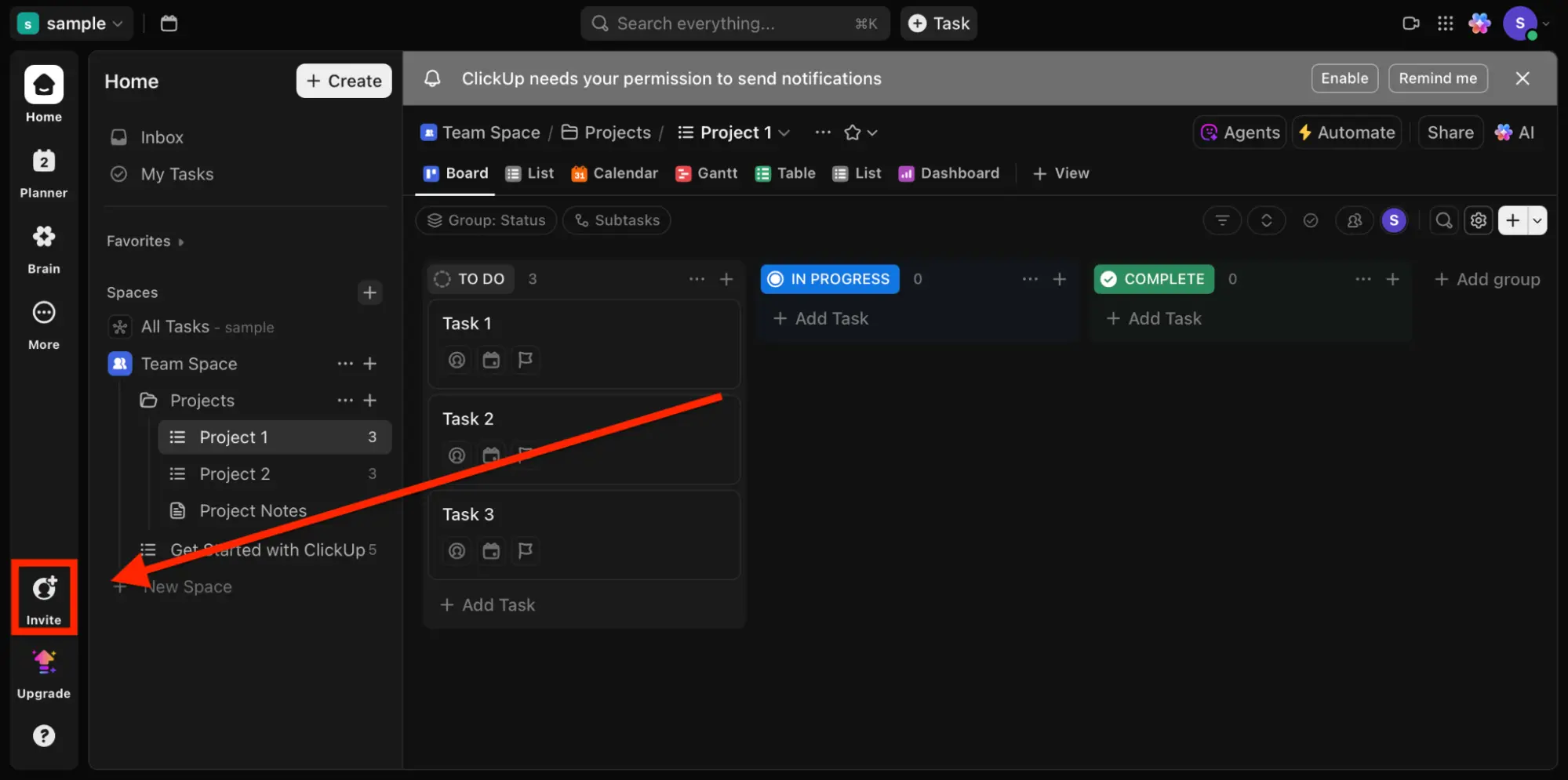Open the Planner sidebar icon
The width and height of the screenshot is (1568, 780).
[44, 172]
